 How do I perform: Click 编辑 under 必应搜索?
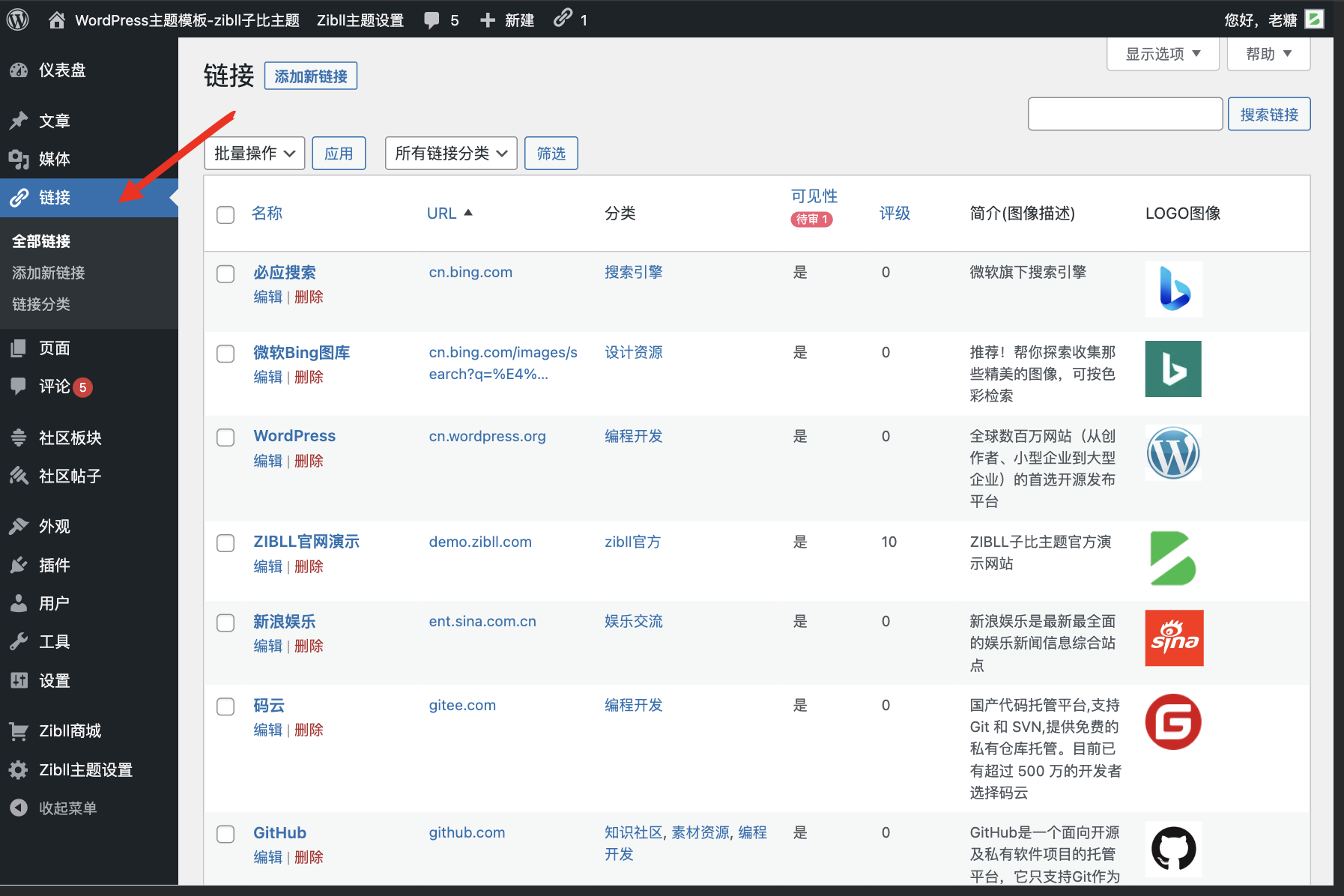pyautogui.click(x=267, y=297)
